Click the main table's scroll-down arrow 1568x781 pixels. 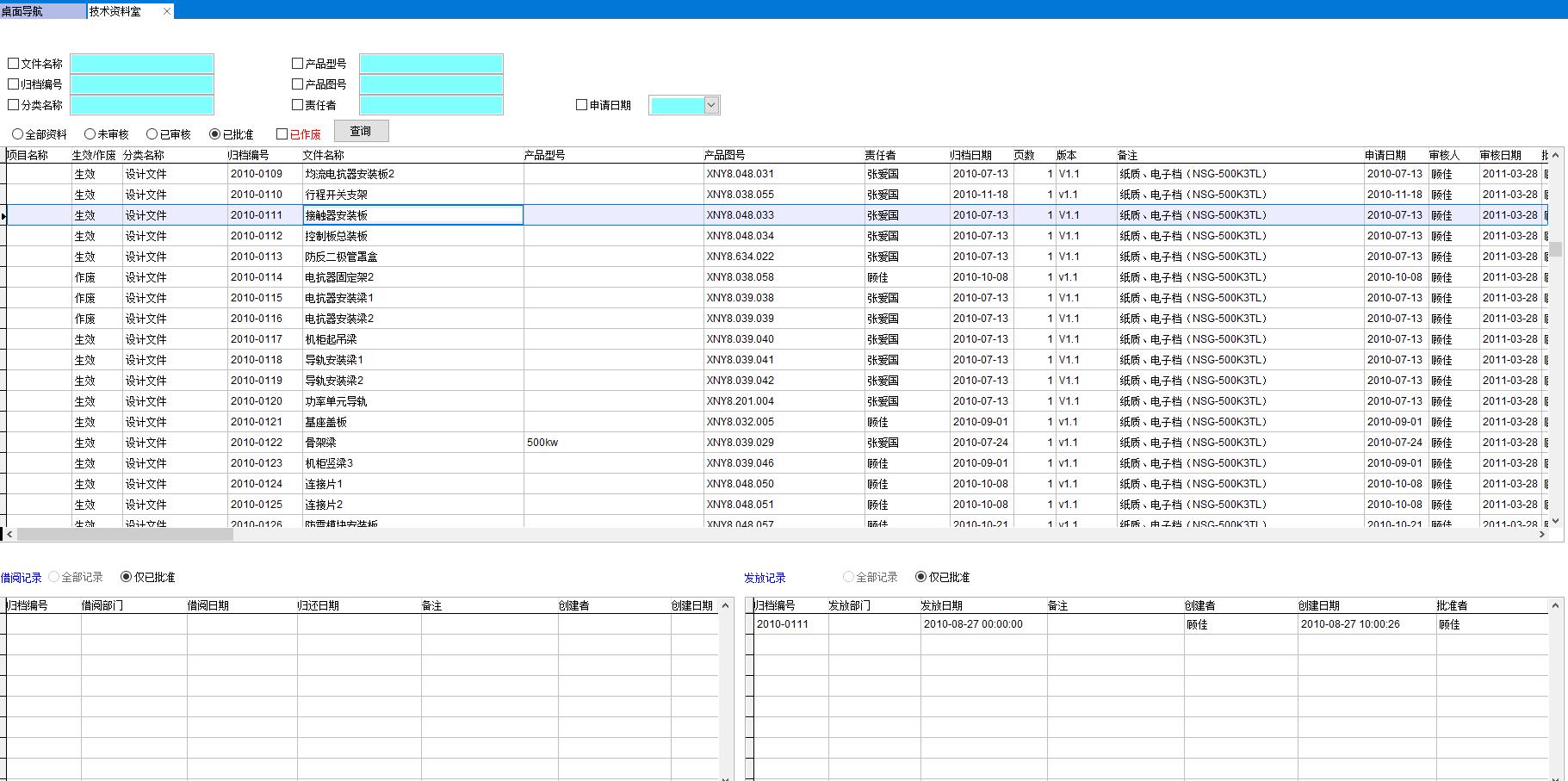pos(1555,521)
